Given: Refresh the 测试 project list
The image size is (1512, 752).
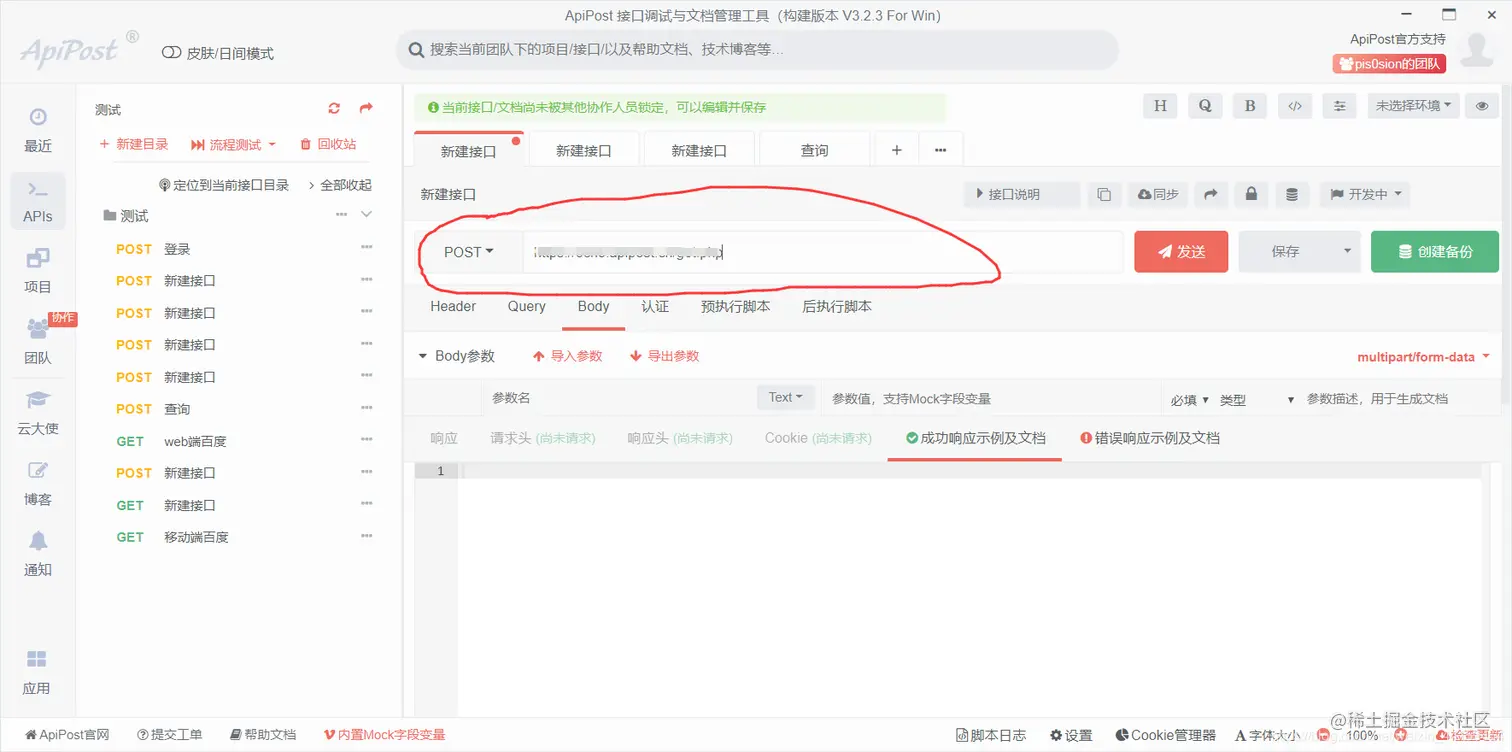Looking at the screenshot, I should [x=334, y=108].
